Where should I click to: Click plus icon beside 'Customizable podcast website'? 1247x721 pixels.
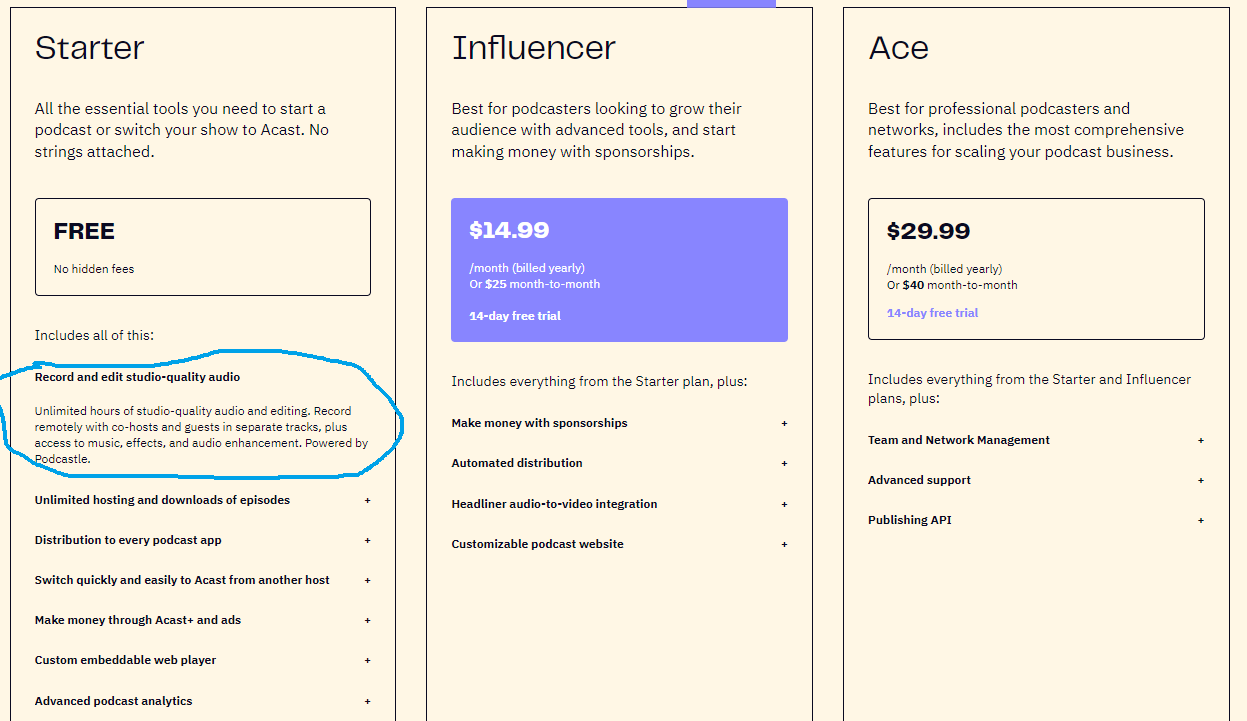click(x=784, y=544)
